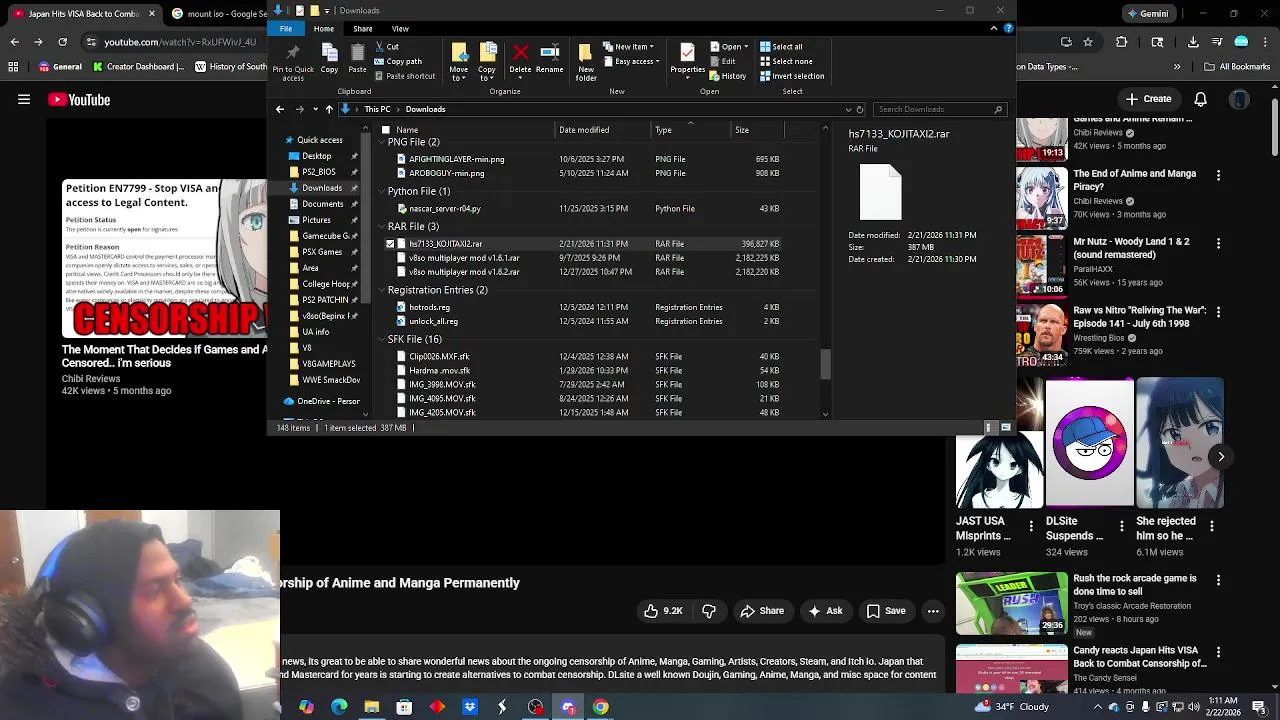
Task: Click Select none in the ribbon
Action: 785,61
